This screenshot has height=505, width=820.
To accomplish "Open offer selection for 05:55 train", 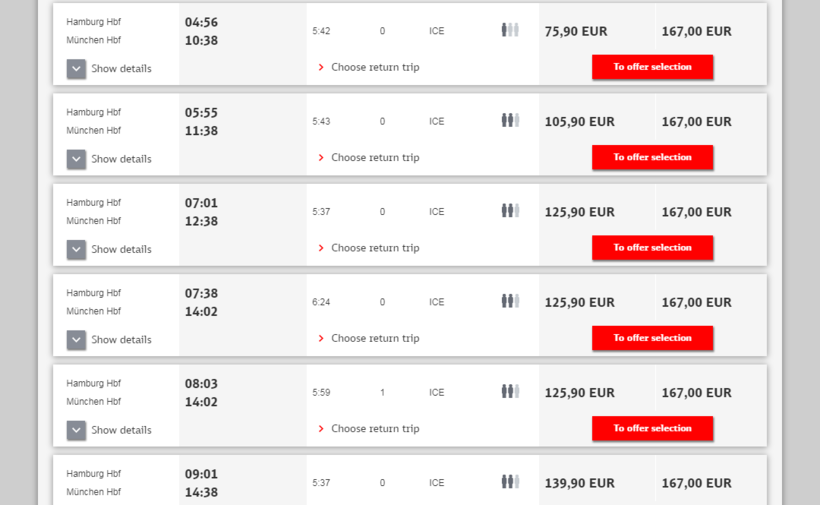I will (652, 157).
